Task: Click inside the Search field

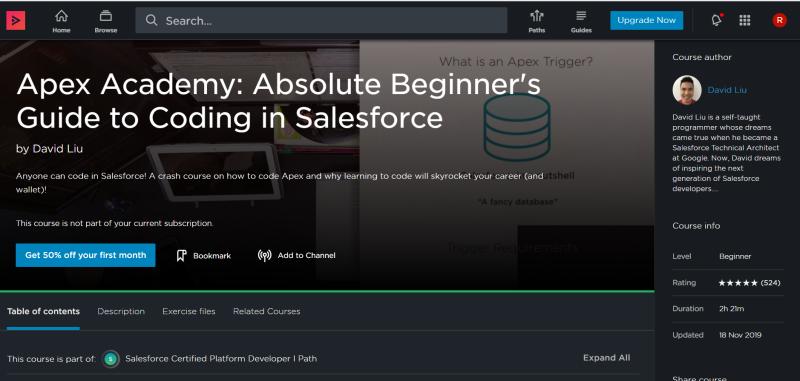Action: pyautogui.click(x=321, y=20)
